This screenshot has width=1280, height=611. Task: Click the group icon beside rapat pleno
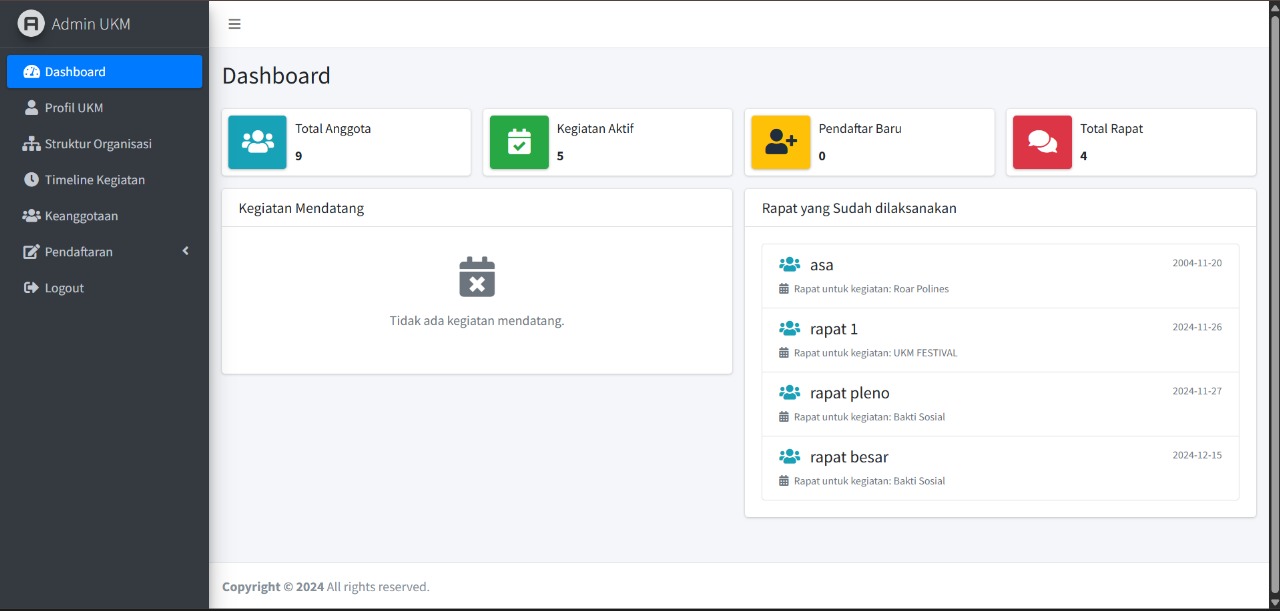point(789,393)
